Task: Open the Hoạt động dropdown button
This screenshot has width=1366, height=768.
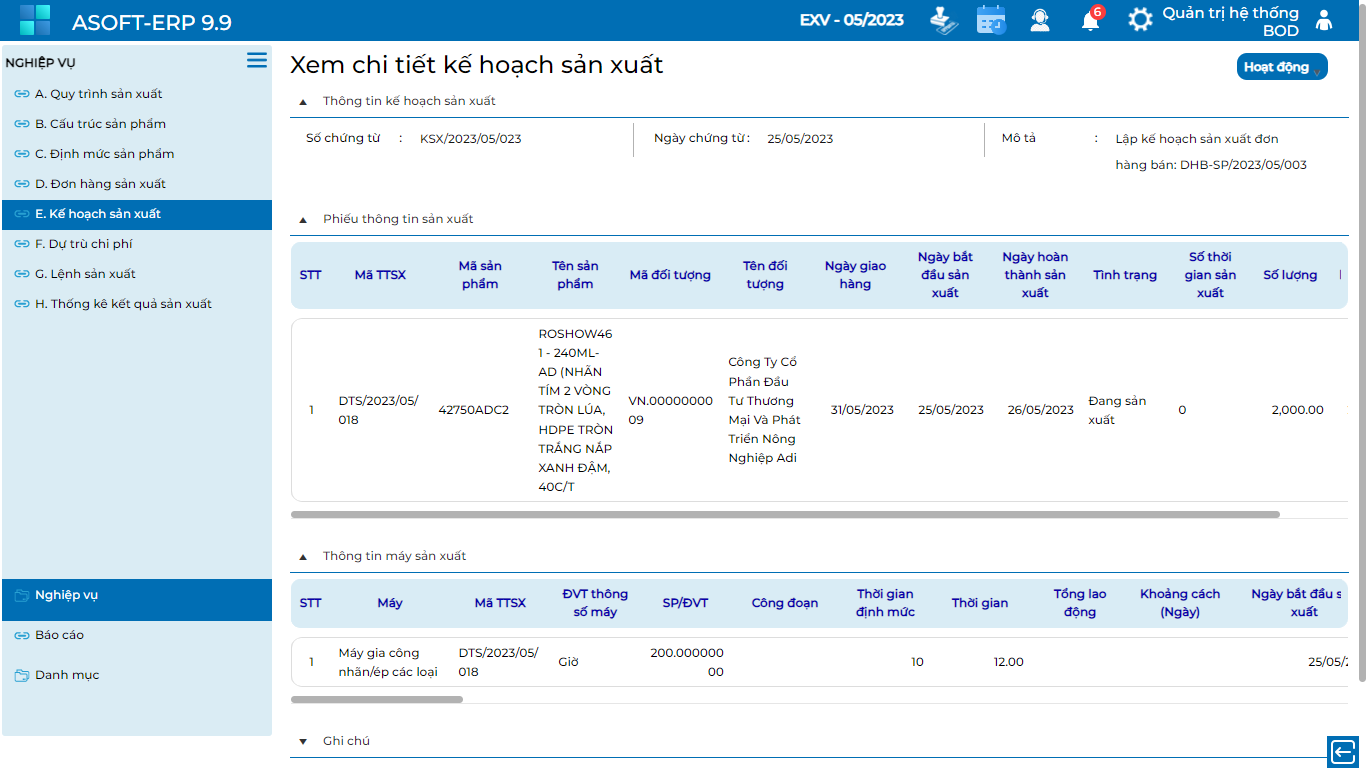Action: coord(1282,67)
